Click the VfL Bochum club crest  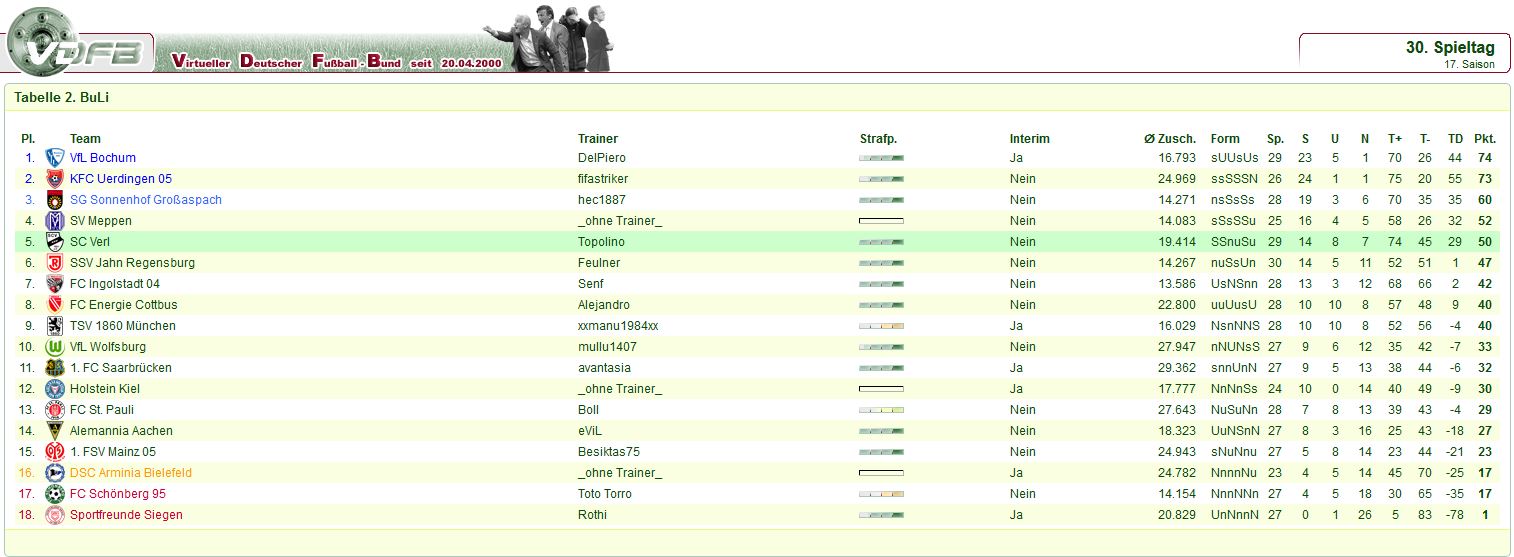click(55, 158)
